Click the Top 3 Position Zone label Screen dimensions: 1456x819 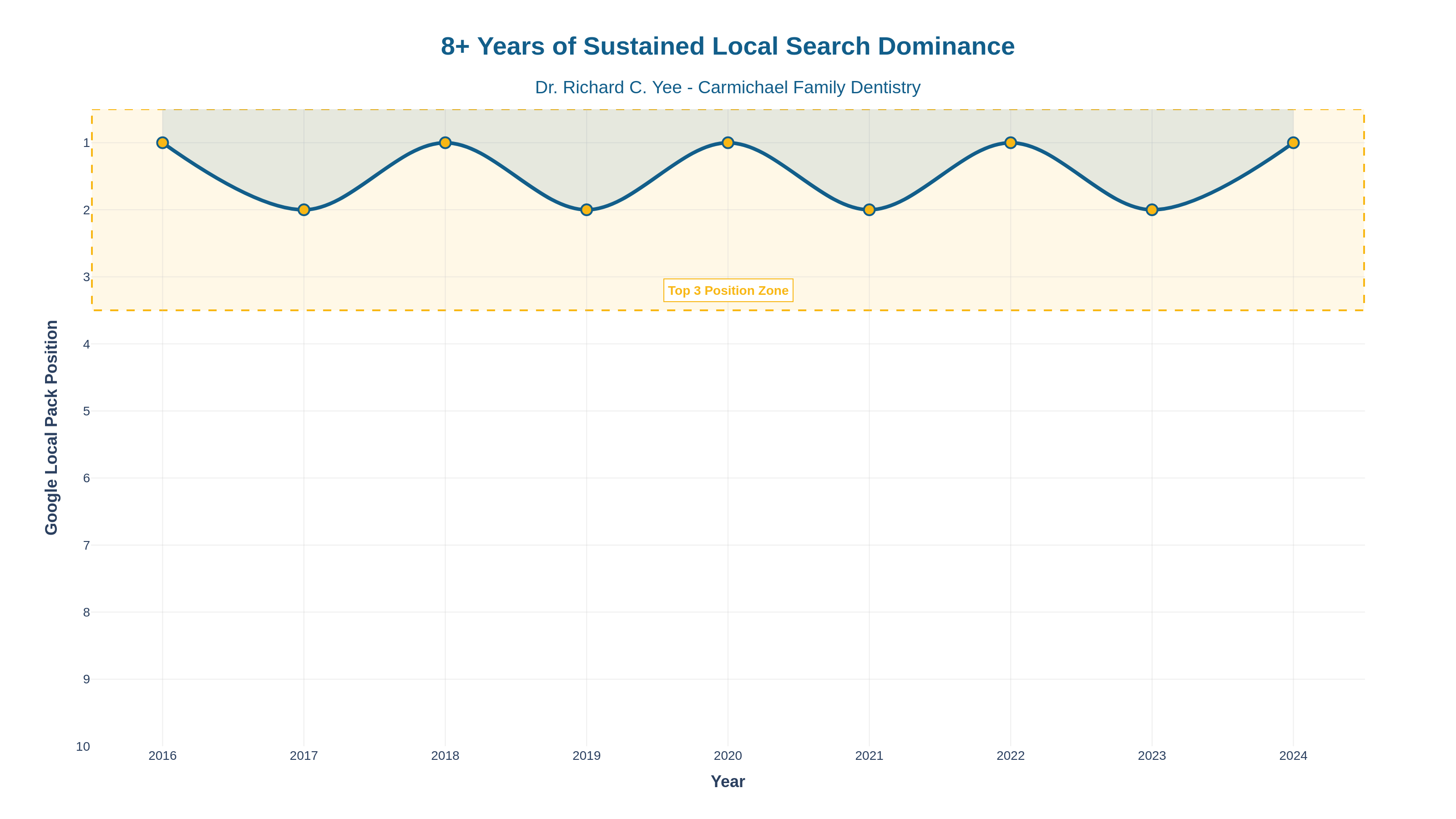(728, 291)
